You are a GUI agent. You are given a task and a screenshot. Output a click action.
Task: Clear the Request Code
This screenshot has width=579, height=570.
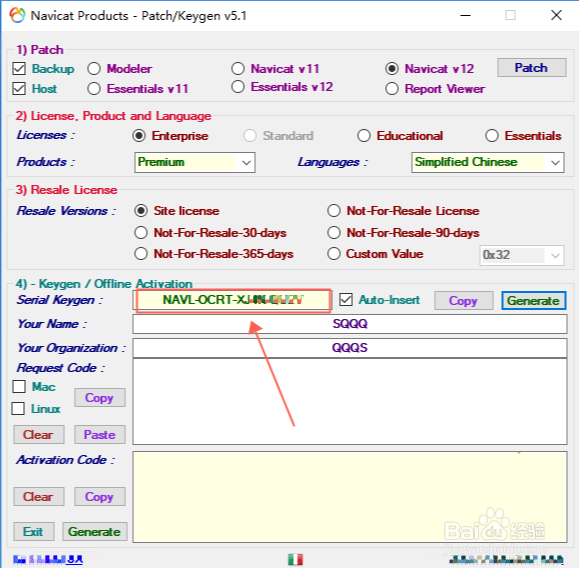tap(39, 435)
